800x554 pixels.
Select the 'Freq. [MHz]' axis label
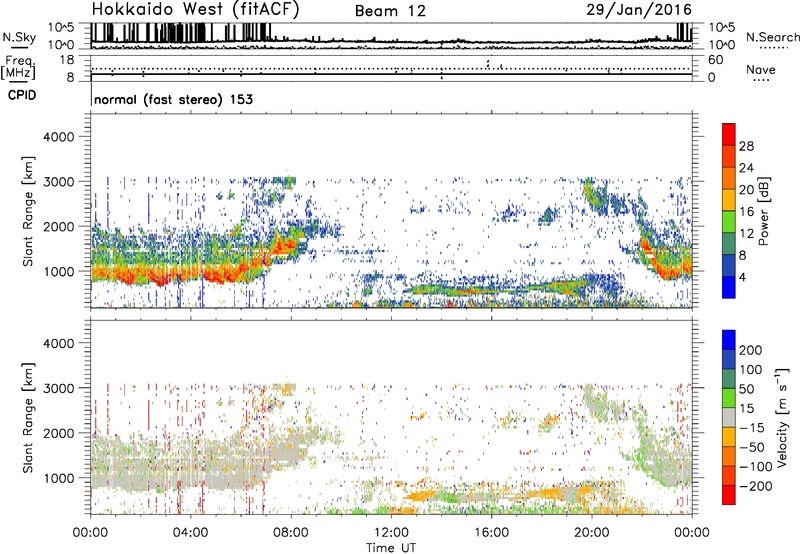pos(18,68)
